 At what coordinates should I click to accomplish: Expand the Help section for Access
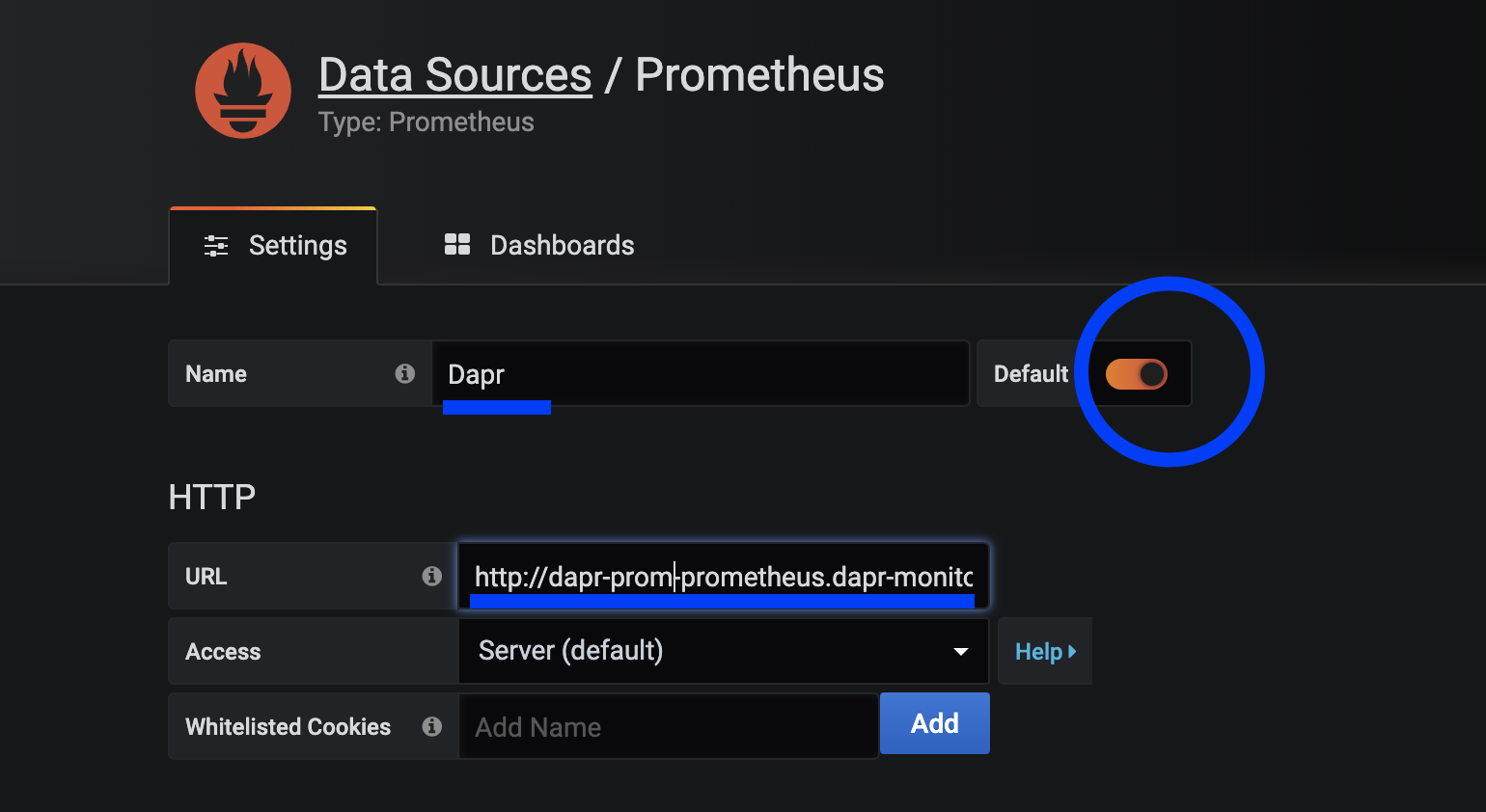1045,652
